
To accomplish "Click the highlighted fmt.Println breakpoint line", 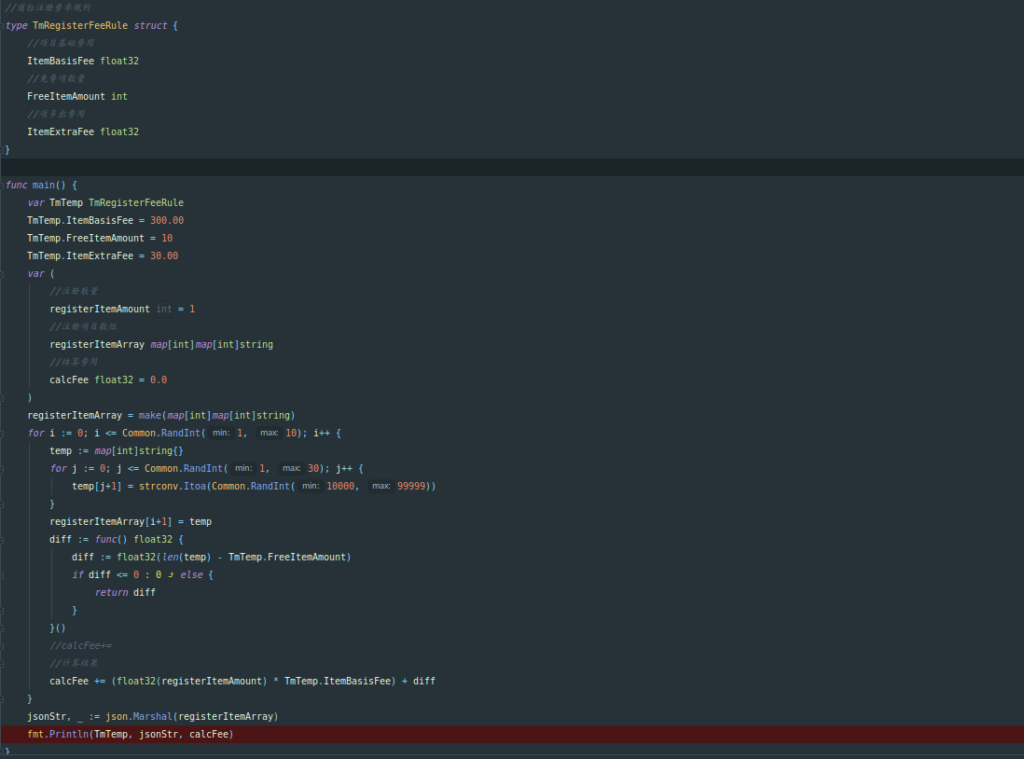I will pyautogui.click(x=500, y=734).
